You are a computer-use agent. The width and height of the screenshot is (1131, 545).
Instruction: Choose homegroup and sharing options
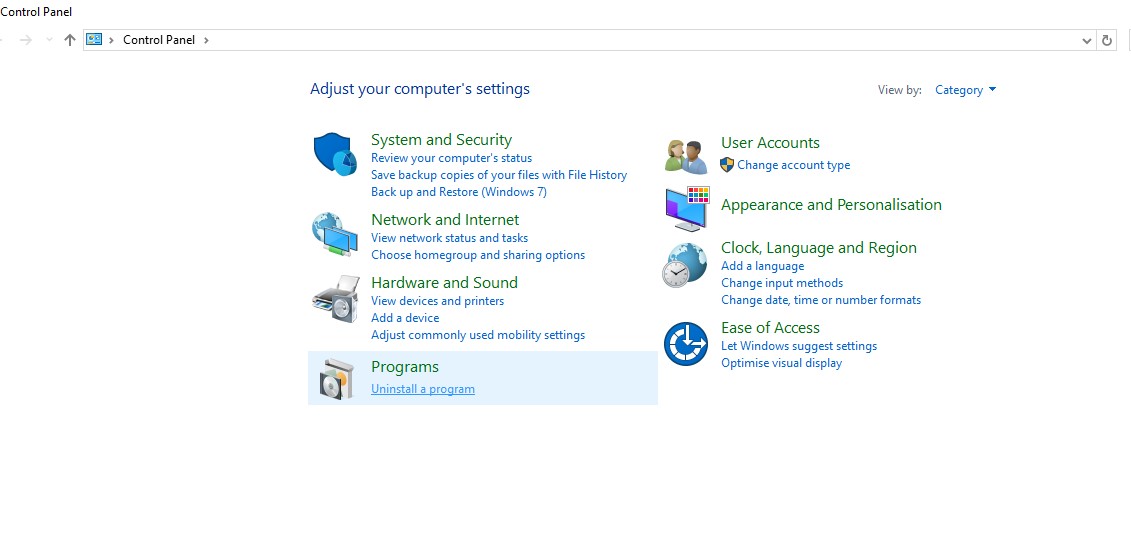pyautogui.click(x=478, y=254)
